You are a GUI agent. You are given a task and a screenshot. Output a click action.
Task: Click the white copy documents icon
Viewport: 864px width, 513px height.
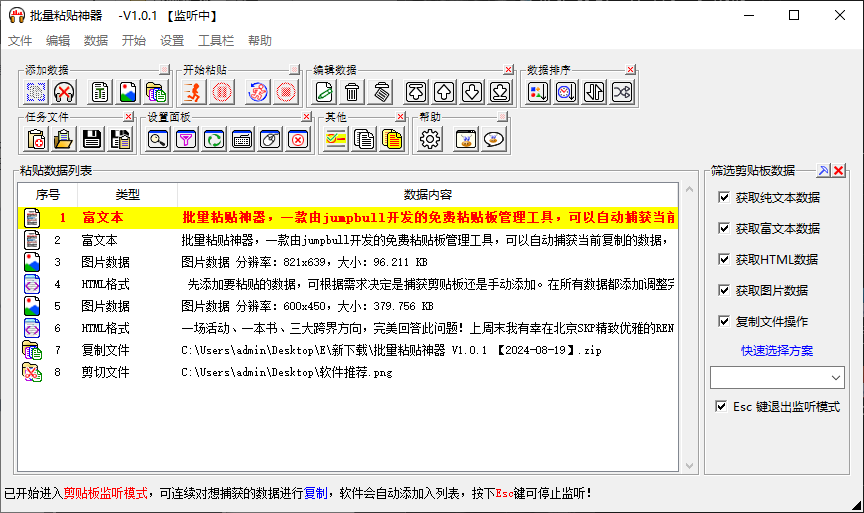click(364, 139)
